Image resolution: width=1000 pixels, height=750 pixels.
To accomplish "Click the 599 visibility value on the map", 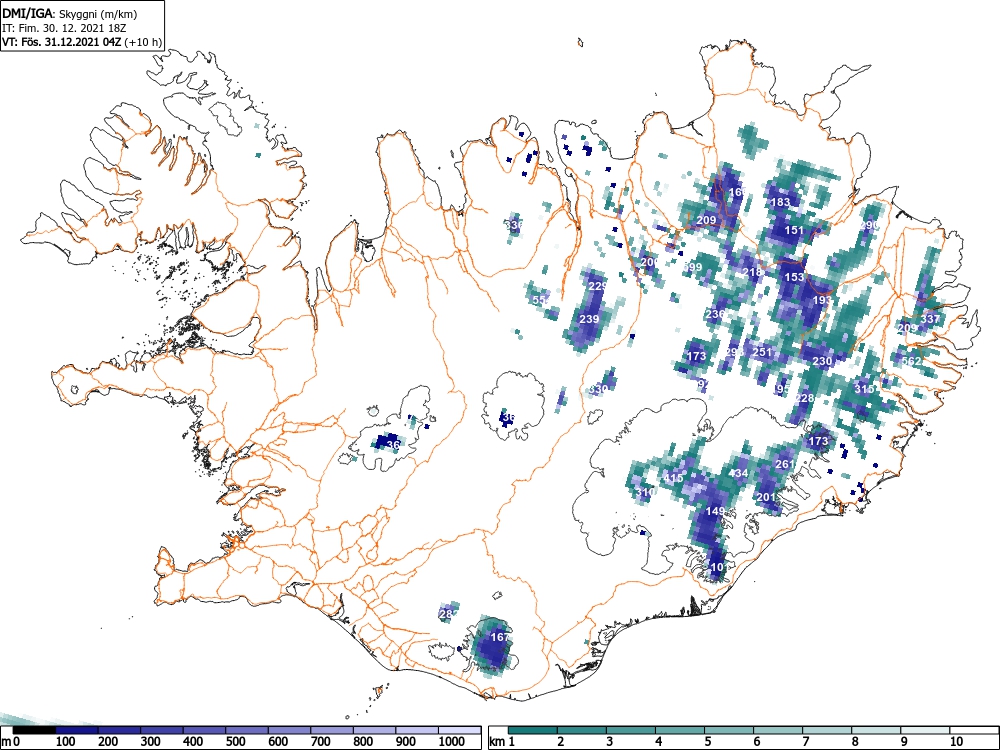I will (692, 267).
